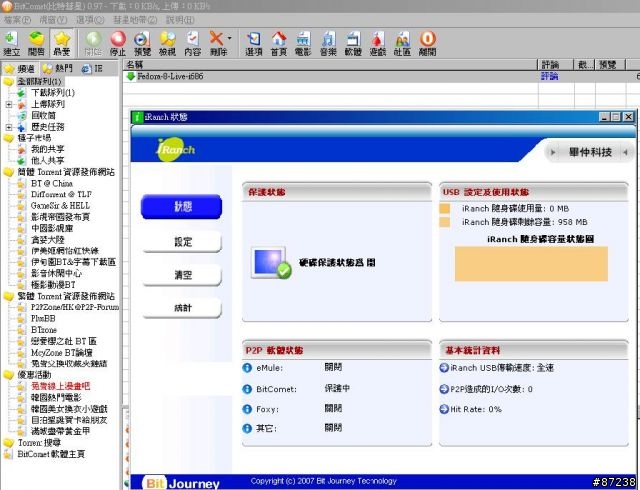
Task: Click the orange 離開 (exit) toolbar icon
Action: click(427, 43)
